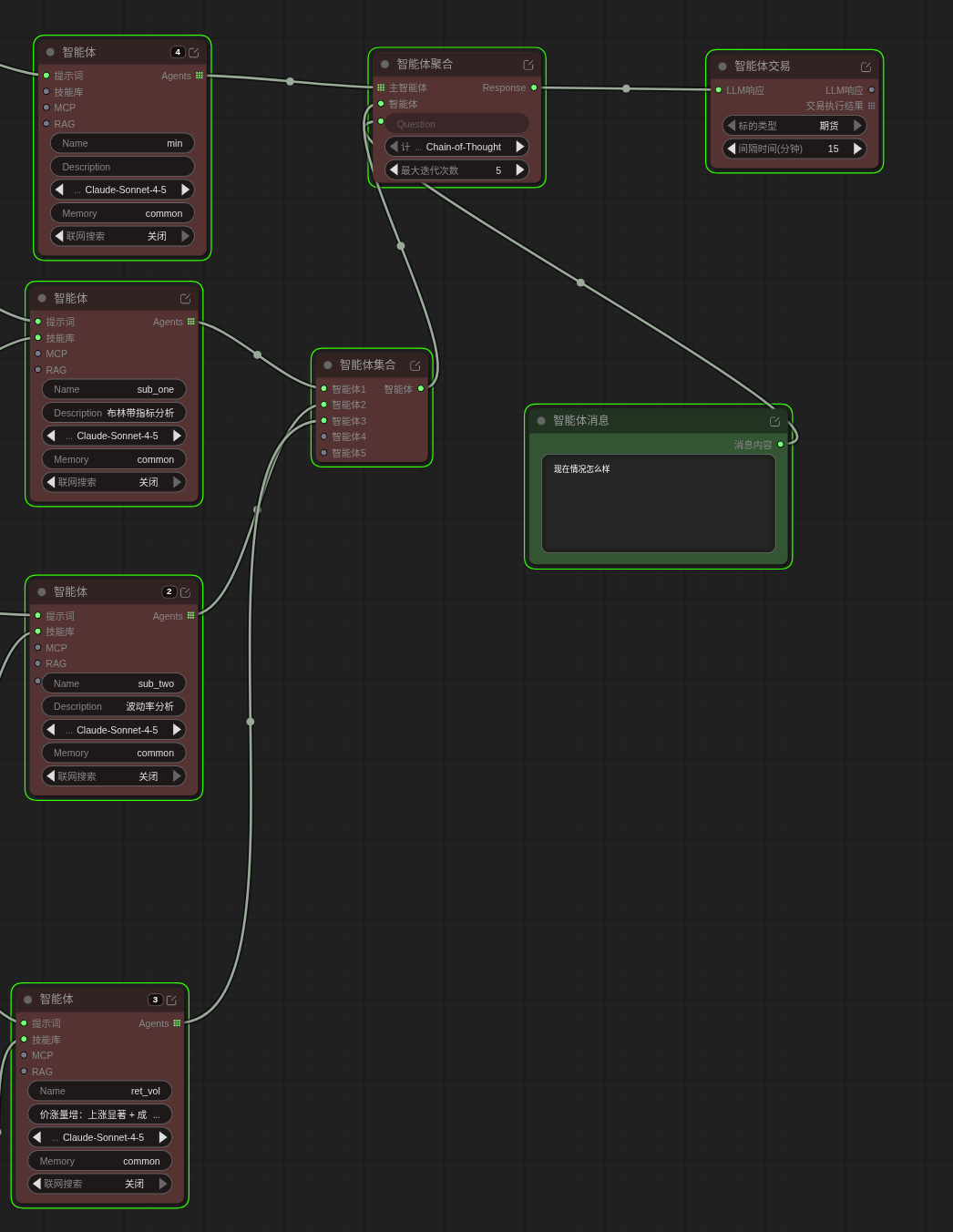Screen dimensions: 953x1232
Task: Click the Response output port on 智能体聚合
Action: coord(534,87)
